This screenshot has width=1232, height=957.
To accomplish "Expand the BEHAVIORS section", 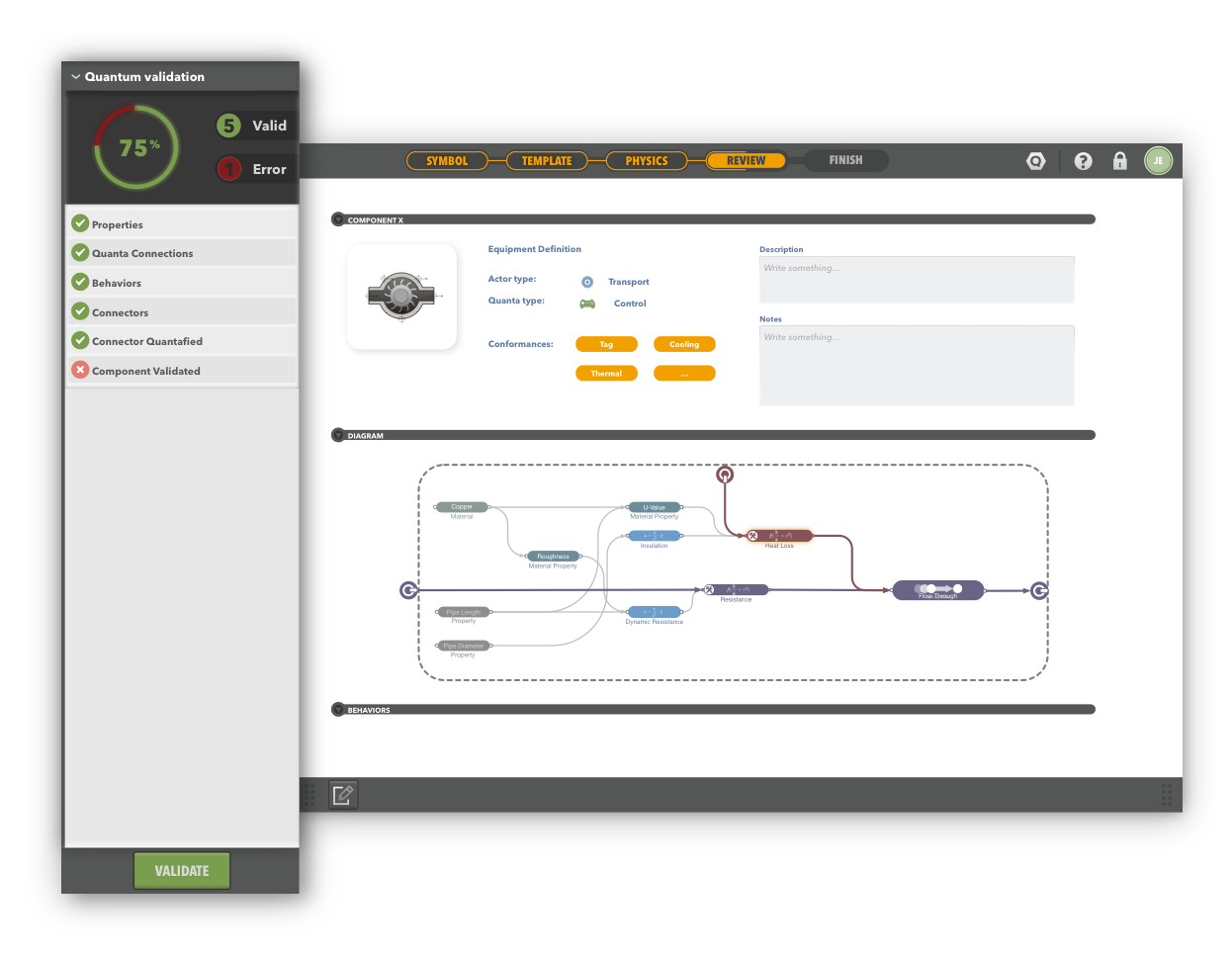I will tap(338, 710).
